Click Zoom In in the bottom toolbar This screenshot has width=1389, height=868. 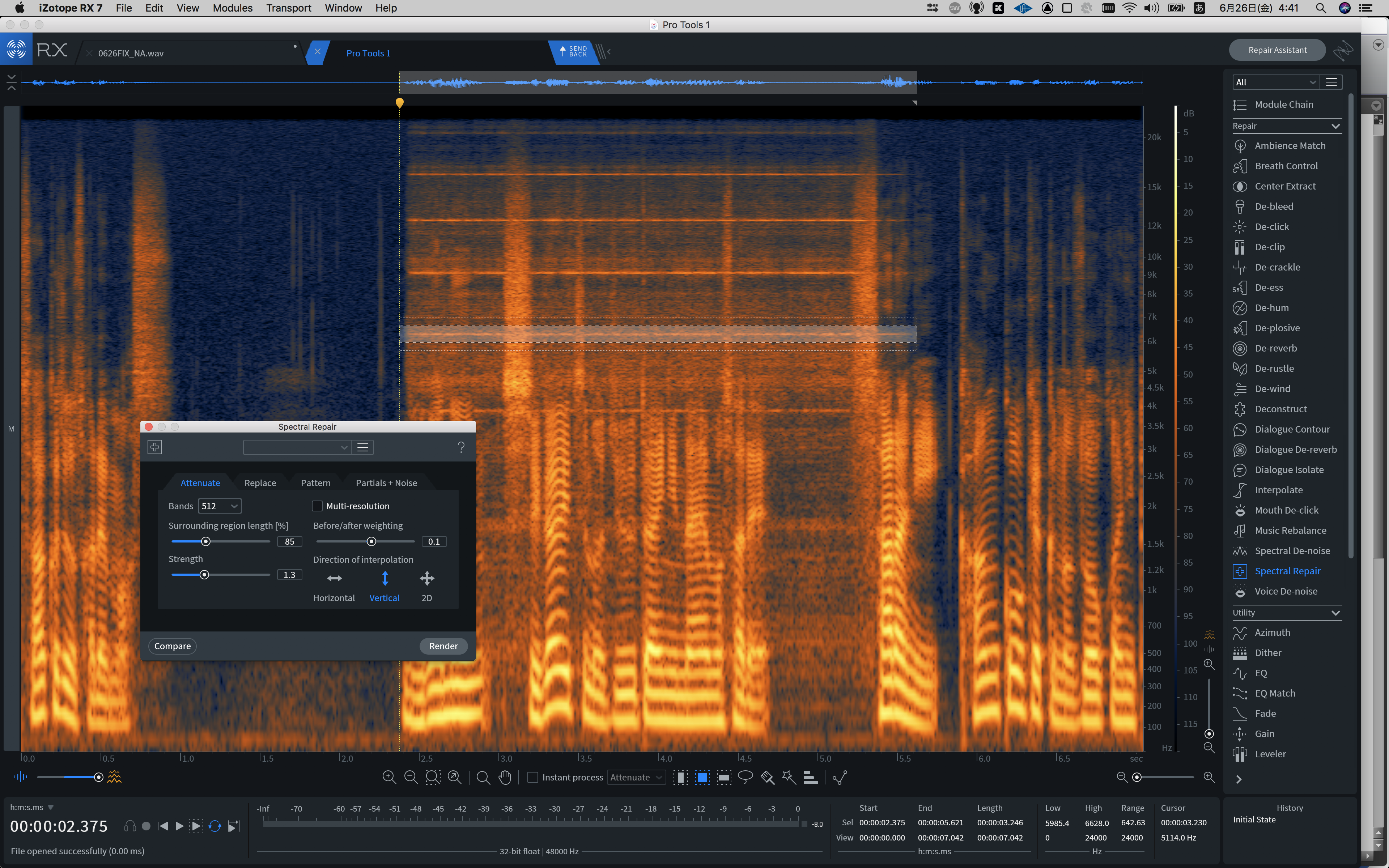click(389, 777)
